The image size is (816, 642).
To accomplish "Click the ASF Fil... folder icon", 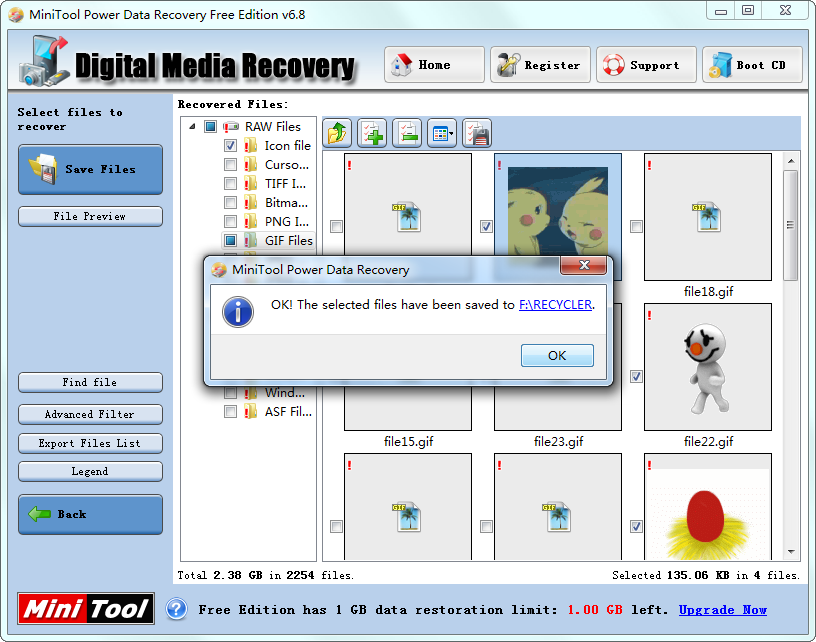I will (x=250, y=412).
